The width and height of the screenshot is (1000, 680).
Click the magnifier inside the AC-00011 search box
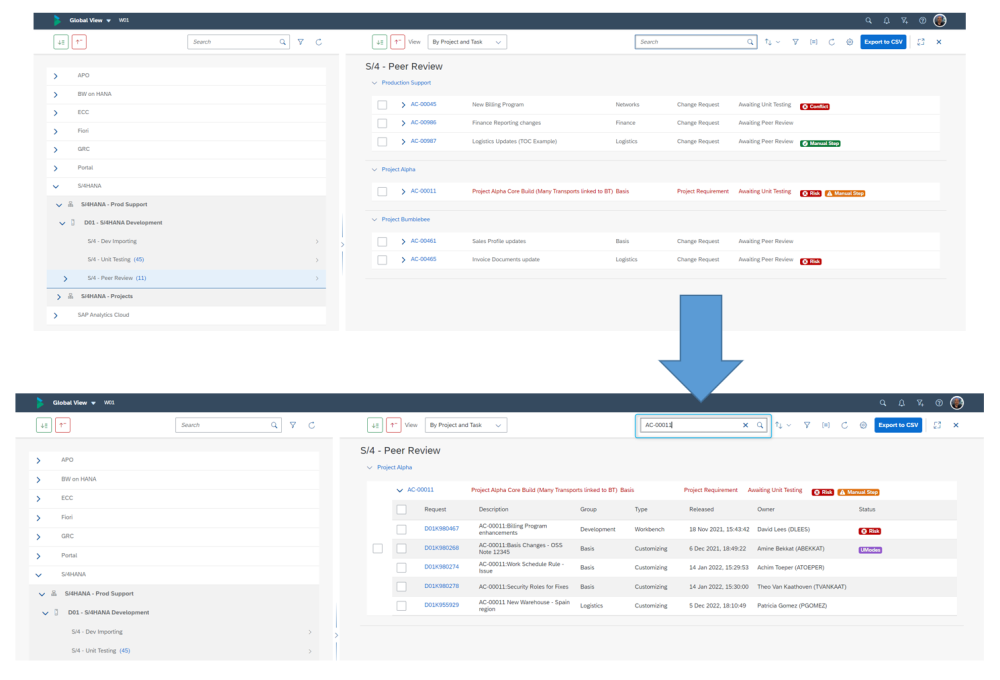click(760, 425)
